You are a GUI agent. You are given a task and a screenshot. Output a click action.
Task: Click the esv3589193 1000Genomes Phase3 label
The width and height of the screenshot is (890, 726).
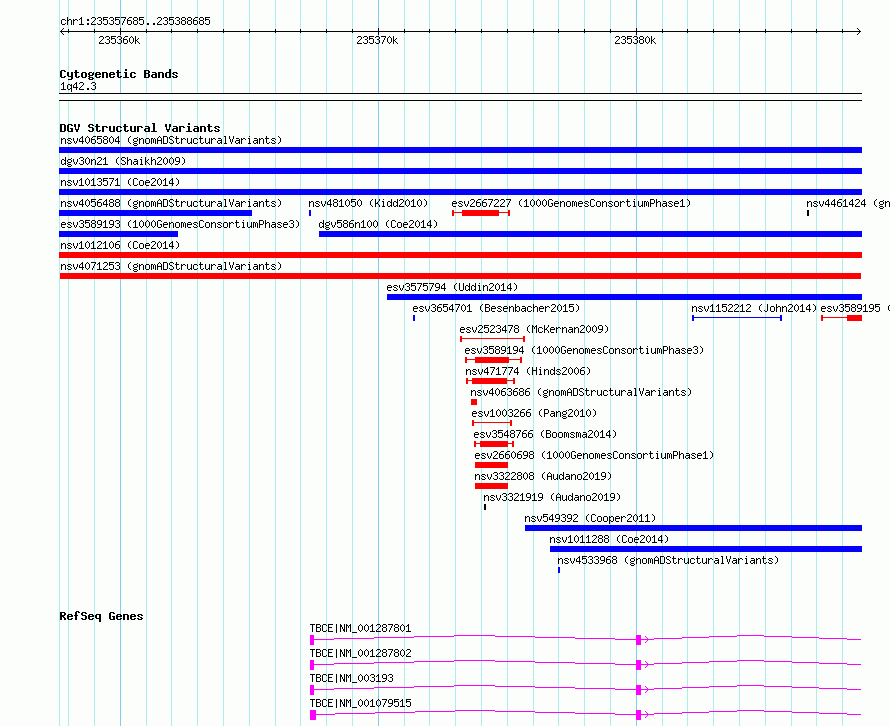(180, 224)
